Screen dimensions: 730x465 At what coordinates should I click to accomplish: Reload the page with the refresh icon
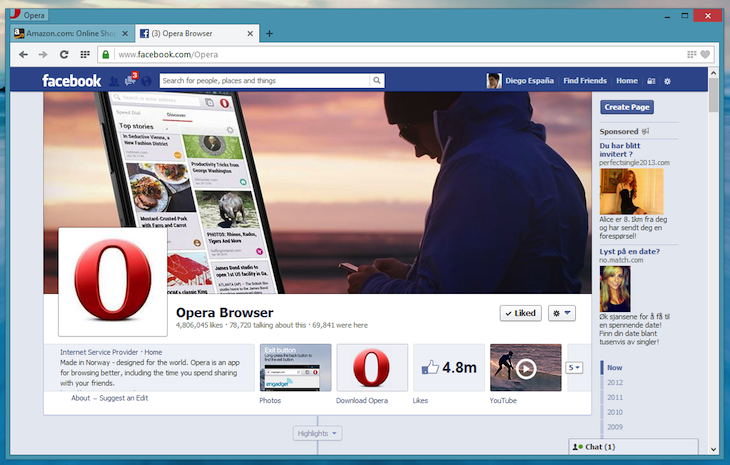(x=64, y=54)
